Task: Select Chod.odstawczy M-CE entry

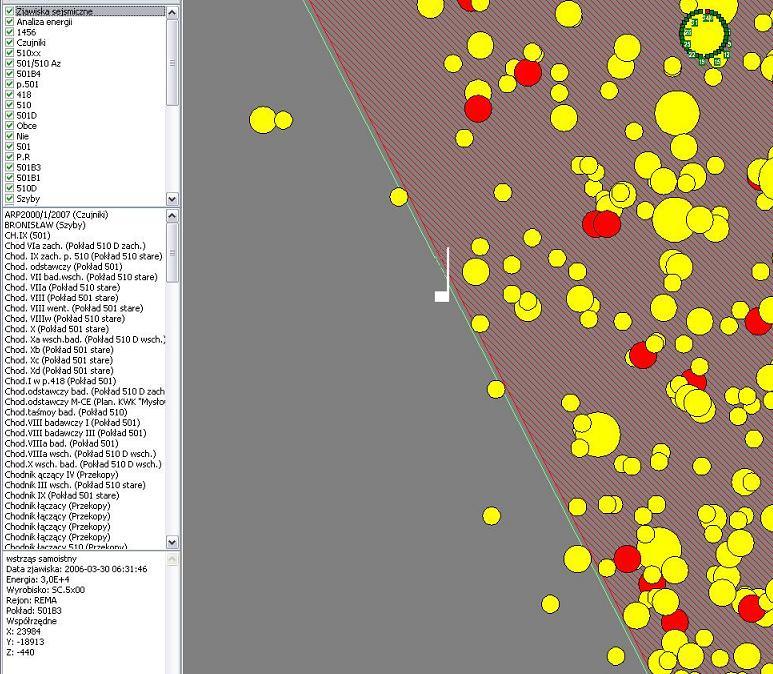Action: (84, 402)
